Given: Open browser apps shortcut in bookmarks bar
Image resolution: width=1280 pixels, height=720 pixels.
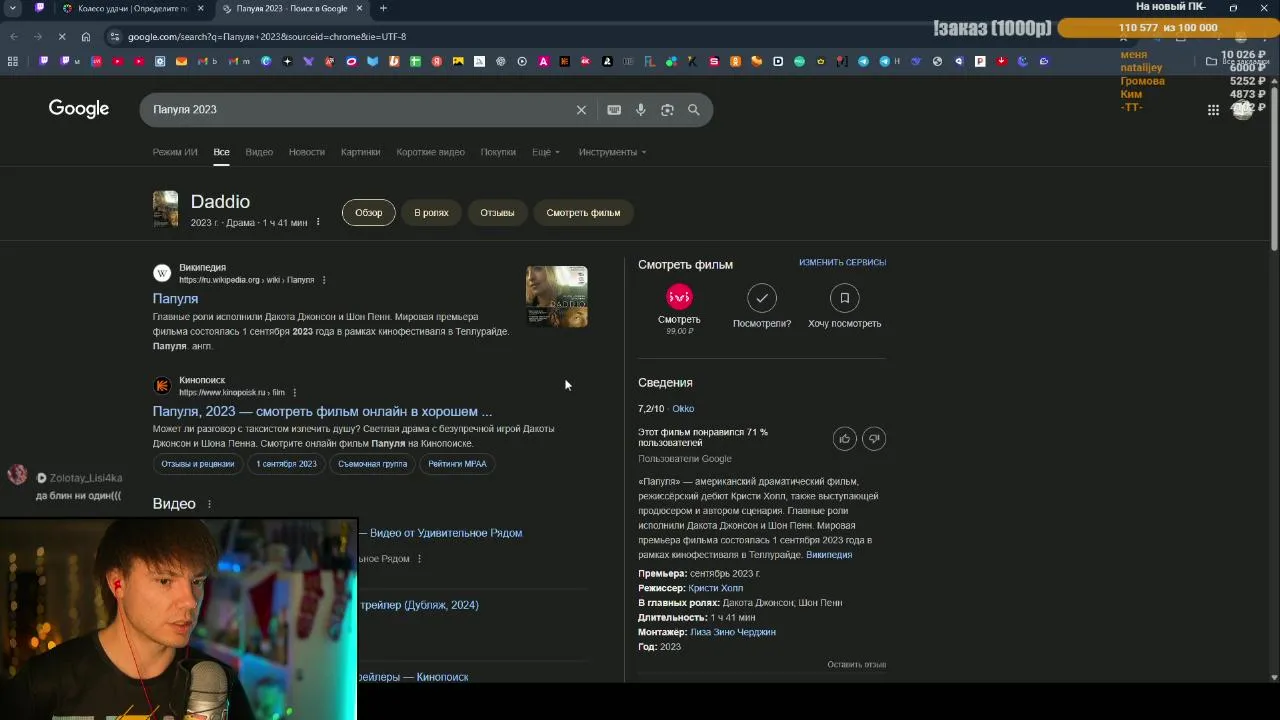Looking at the screenshot, I should (x=13, y=61).
